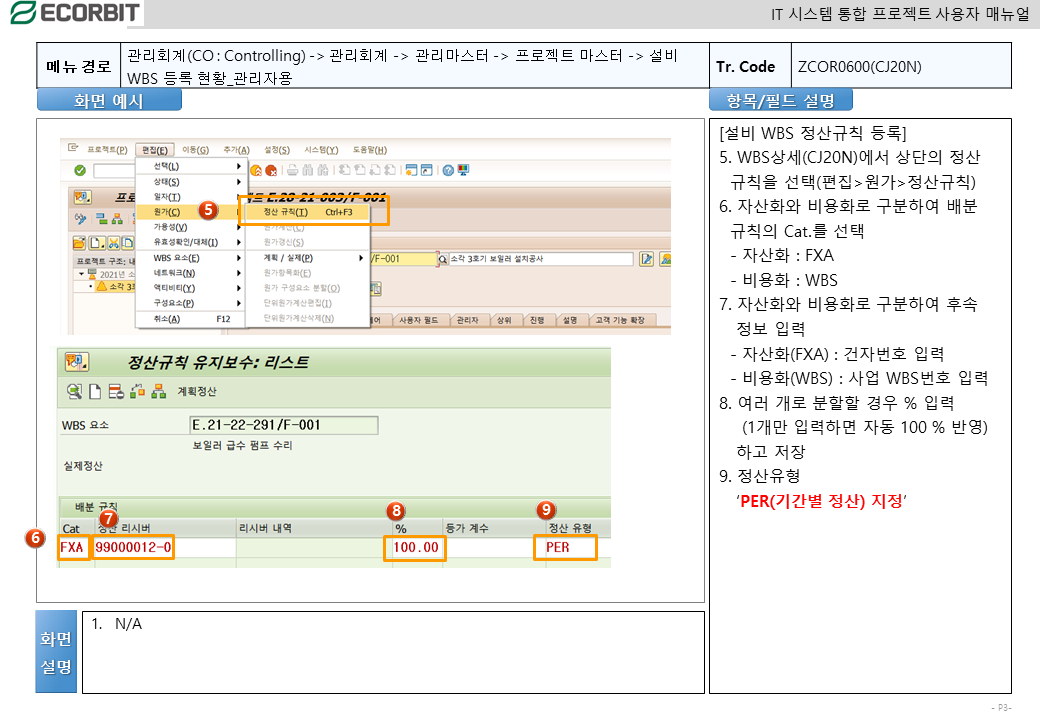Click the customize layout monitor icon
1040x720 pixels.
(463, 171)
